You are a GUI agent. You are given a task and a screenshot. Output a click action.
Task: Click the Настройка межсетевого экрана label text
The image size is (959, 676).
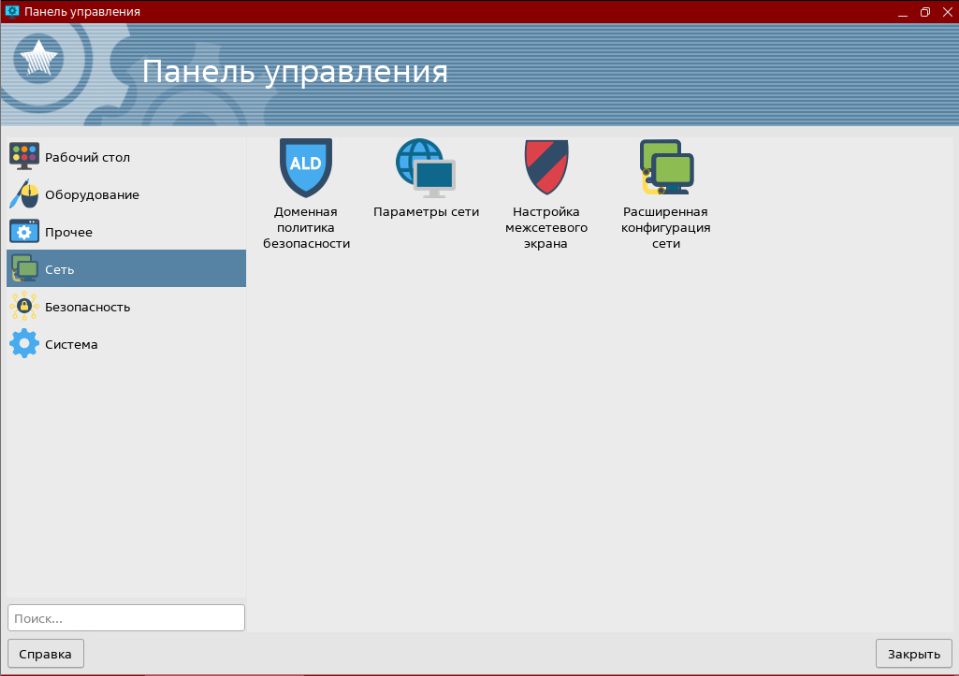pyautogui.click(x=546, y=228)
